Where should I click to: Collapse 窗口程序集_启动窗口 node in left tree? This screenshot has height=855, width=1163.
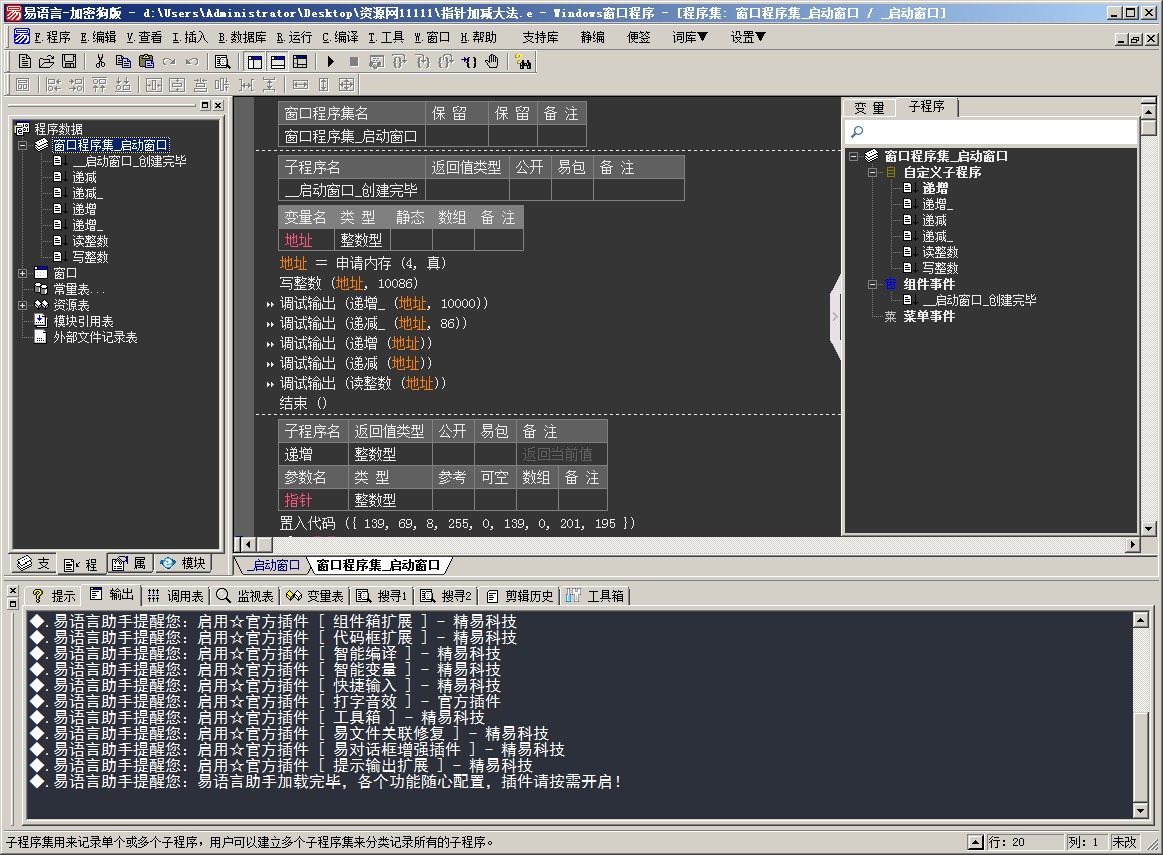coord(22,145)
